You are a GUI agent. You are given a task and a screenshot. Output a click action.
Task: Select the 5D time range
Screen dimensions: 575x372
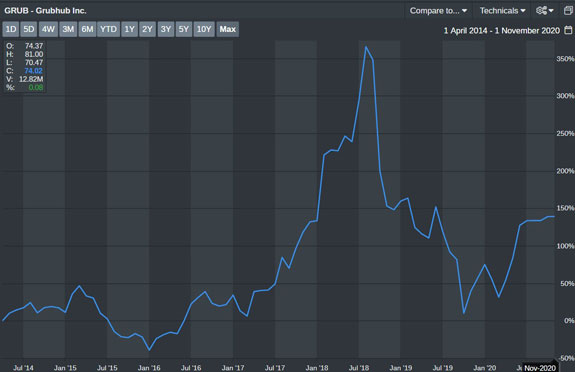point(29,29)
